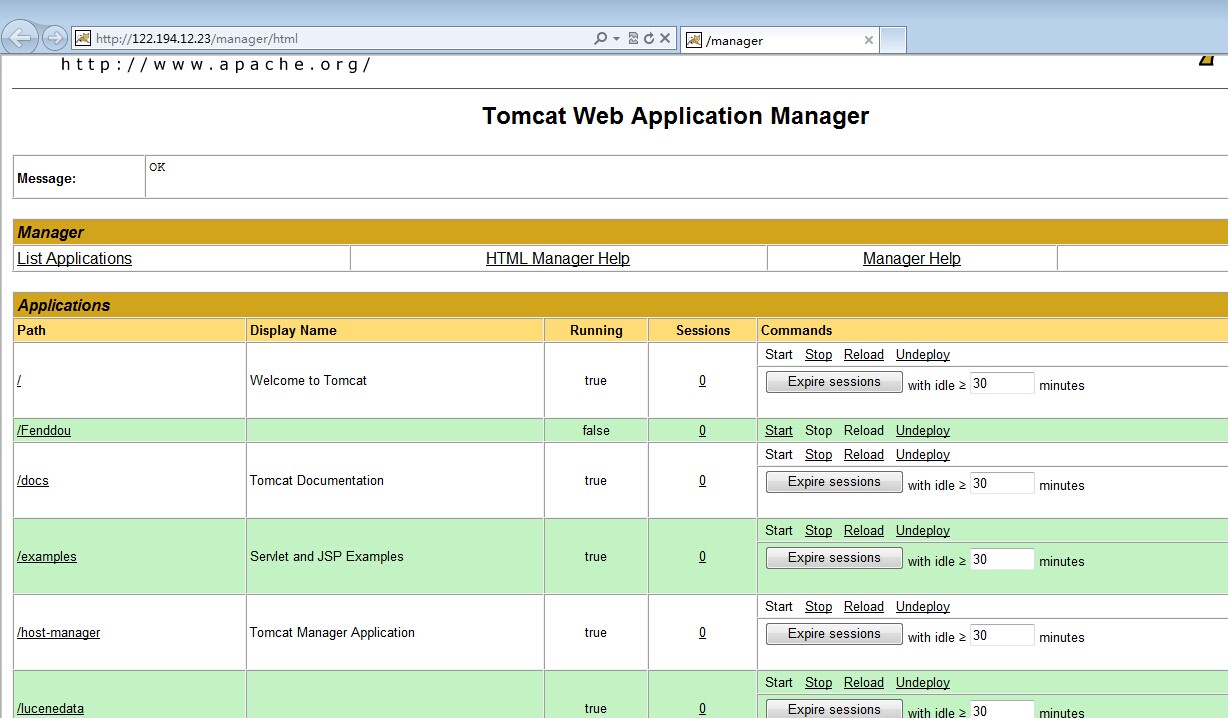
Task: Click Undeploy for the /host-manager application
Action: [x=923, y=606]
